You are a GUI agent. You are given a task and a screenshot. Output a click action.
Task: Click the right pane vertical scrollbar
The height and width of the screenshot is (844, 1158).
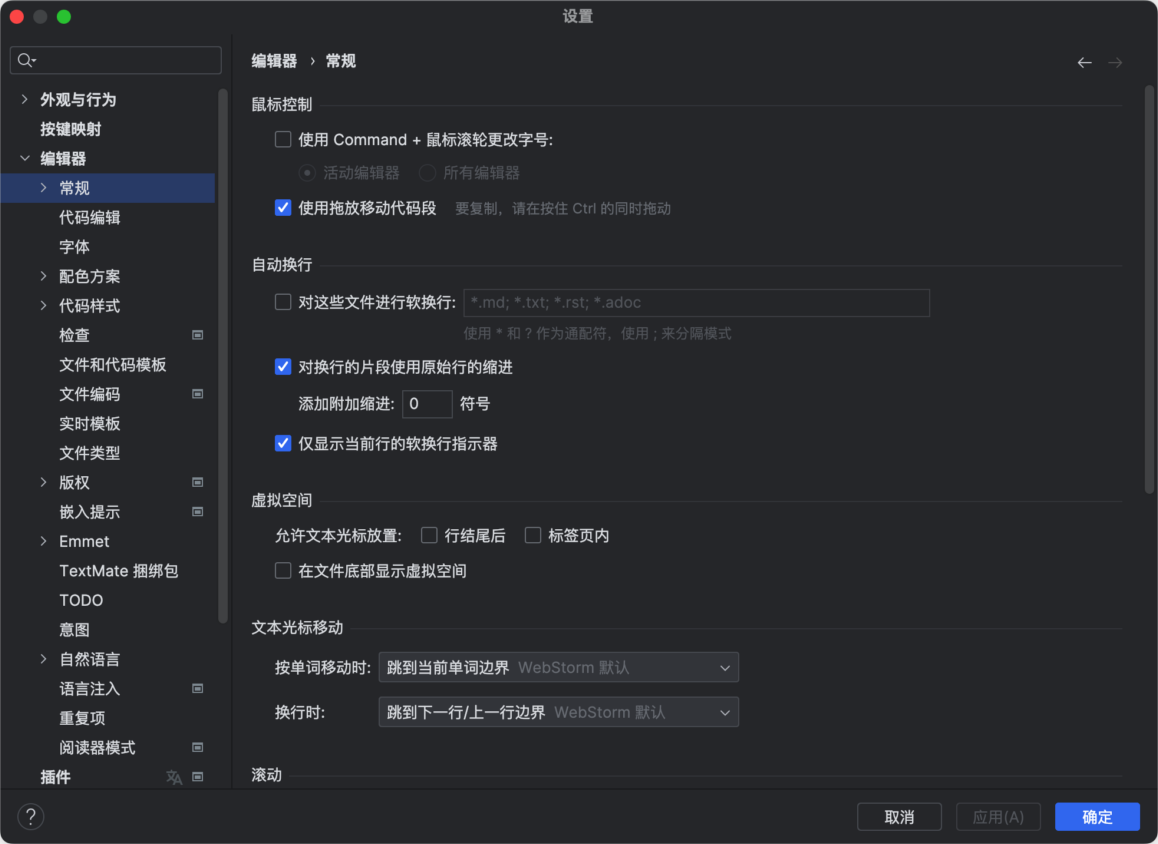coord(1149,289)
